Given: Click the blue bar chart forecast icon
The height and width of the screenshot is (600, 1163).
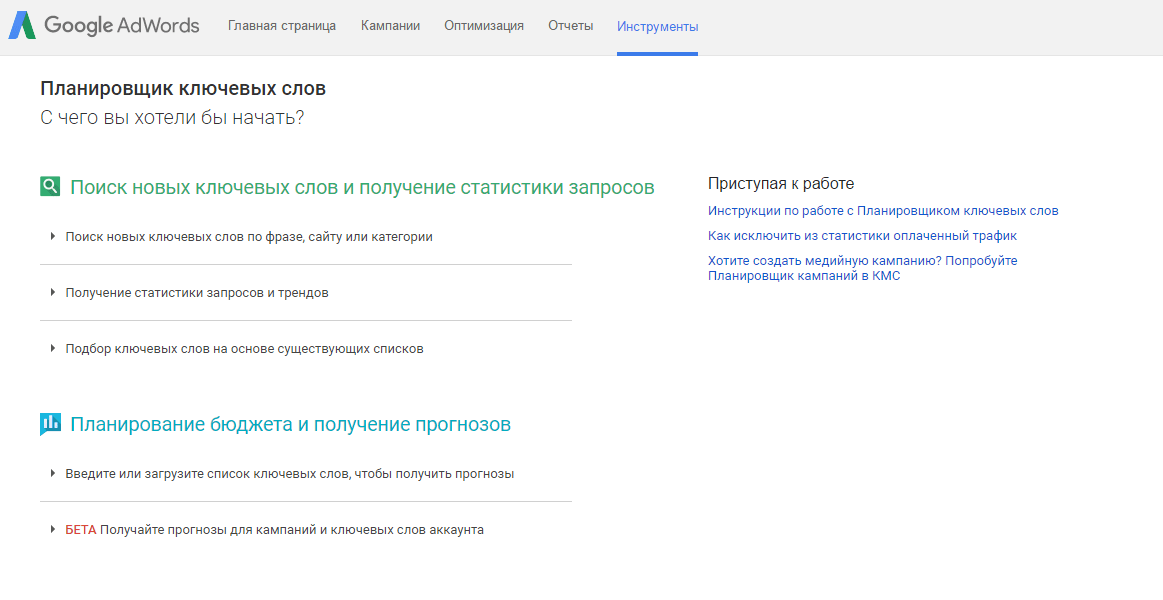Looking at the screenshot, I should click(x=50, y=424).
